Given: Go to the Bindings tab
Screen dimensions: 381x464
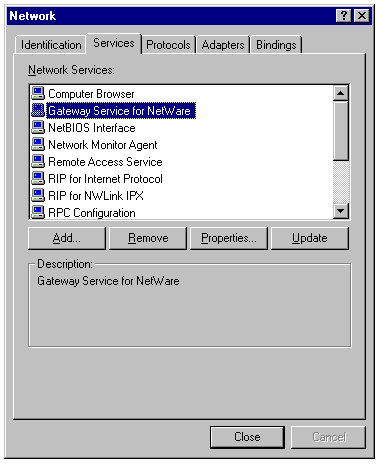Looking at the screenshot, I should pos(276,45).
